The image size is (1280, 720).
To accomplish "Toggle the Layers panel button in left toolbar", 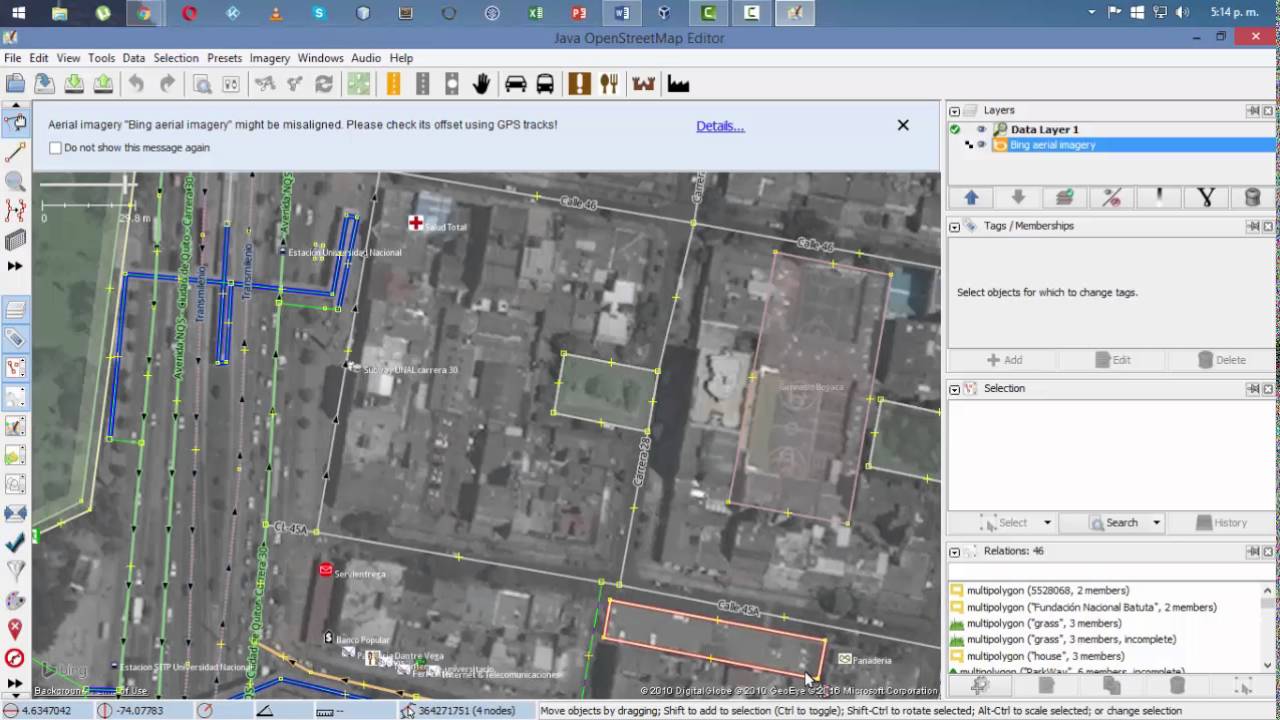I will click(x=15, y=310).
